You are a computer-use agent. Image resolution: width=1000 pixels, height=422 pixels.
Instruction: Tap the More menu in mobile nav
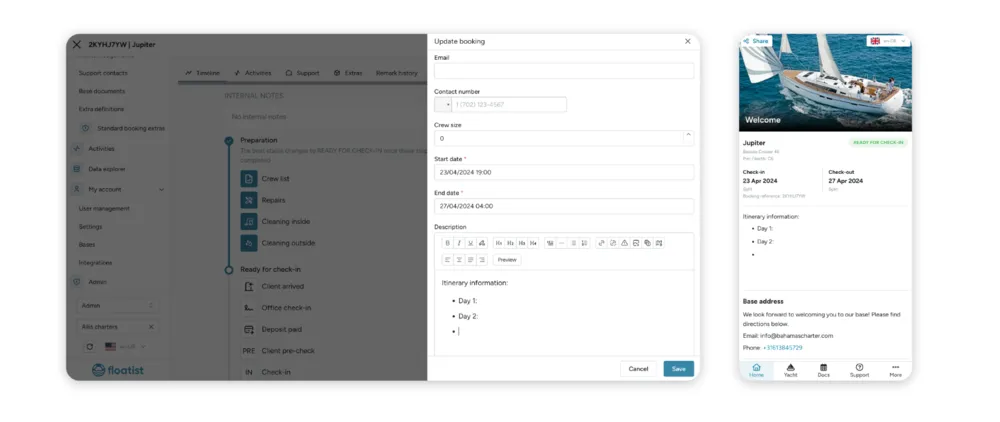(895, 370)
